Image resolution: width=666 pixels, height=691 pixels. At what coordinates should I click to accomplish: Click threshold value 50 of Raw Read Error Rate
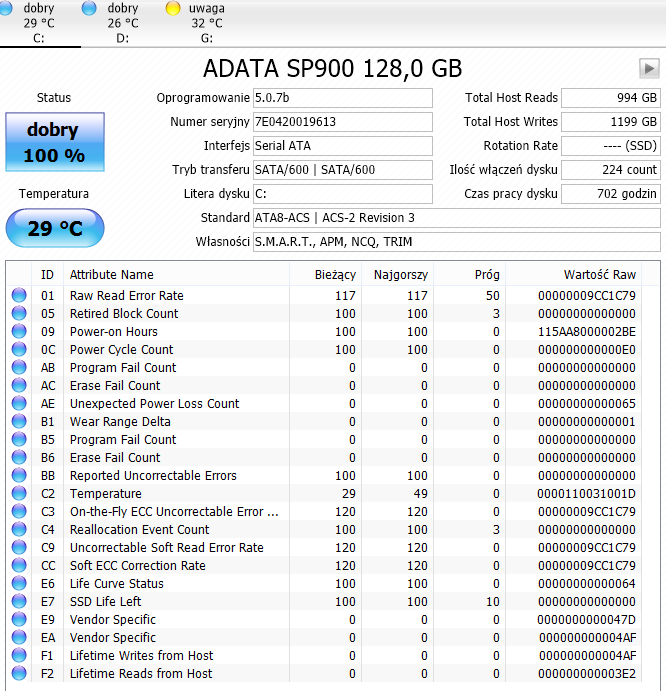[492, 296]
